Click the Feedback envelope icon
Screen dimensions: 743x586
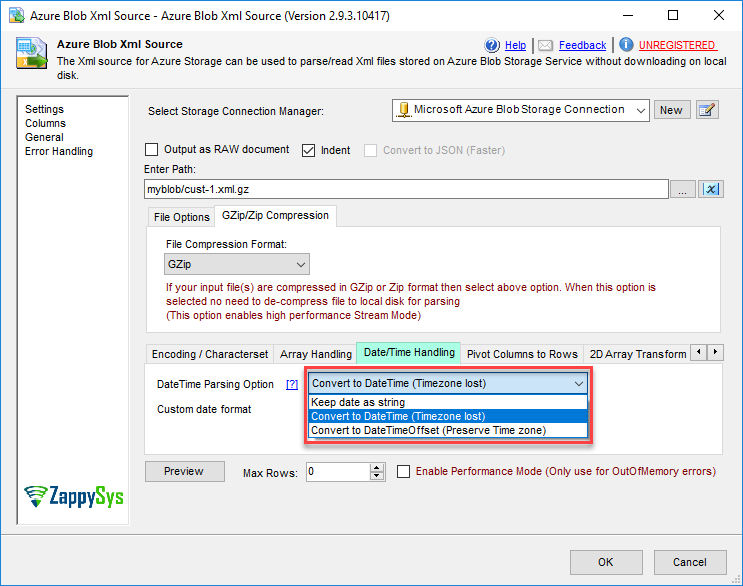tap(545, 45)
